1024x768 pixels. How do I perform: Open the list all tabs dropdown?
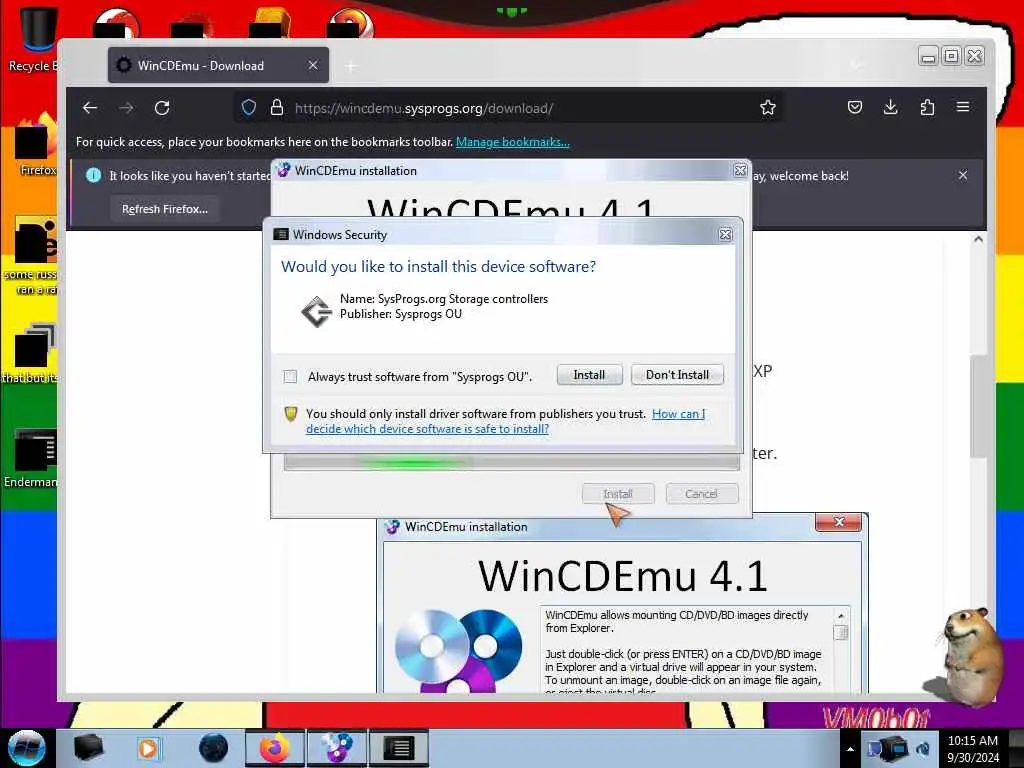point(856,65)
